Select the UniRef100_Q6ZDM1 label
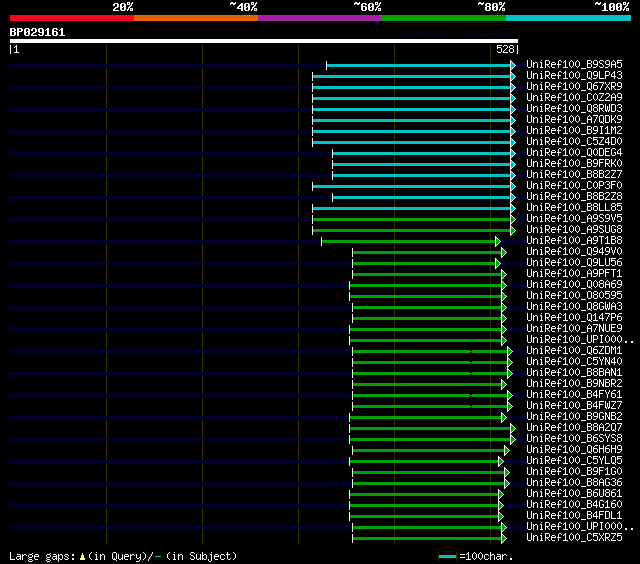 point(574,351)
